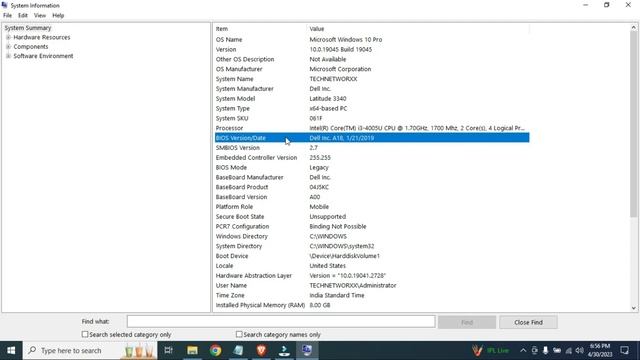
Task: Expand the Software Environment node
Action: point(8,56)
